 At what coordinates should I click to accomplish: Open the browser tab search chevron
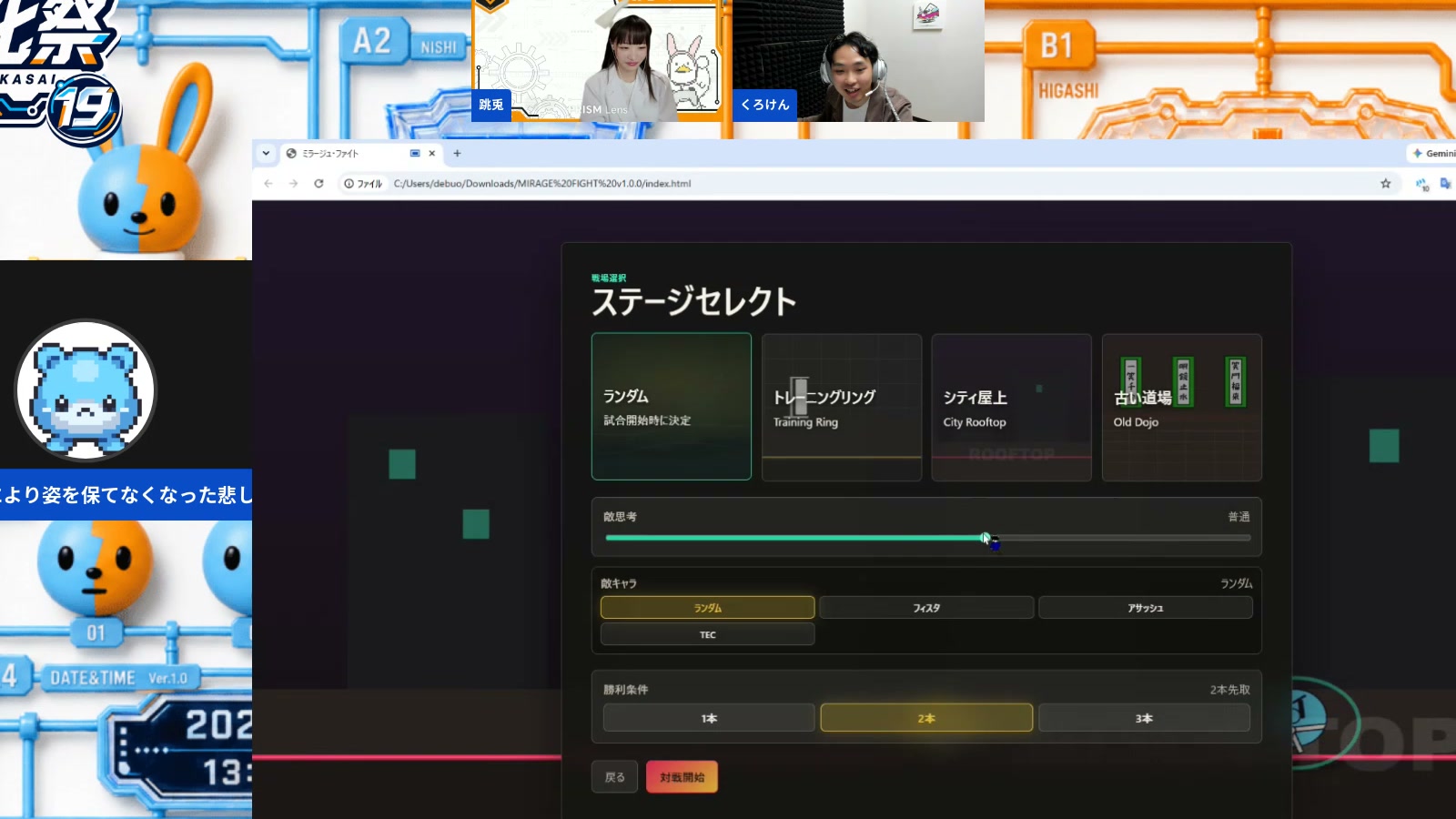pos(266,153)
